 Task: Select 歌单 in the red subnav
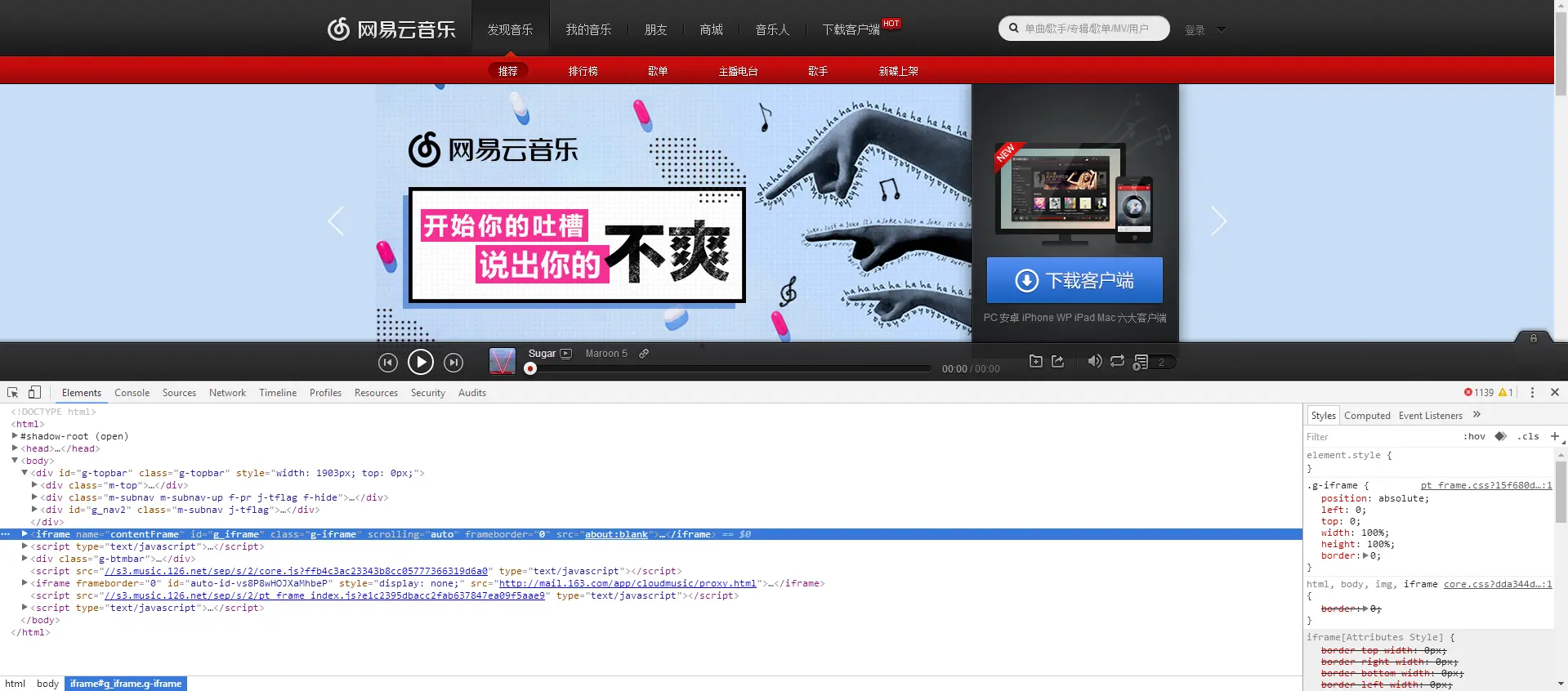click(x=658, y=71)
